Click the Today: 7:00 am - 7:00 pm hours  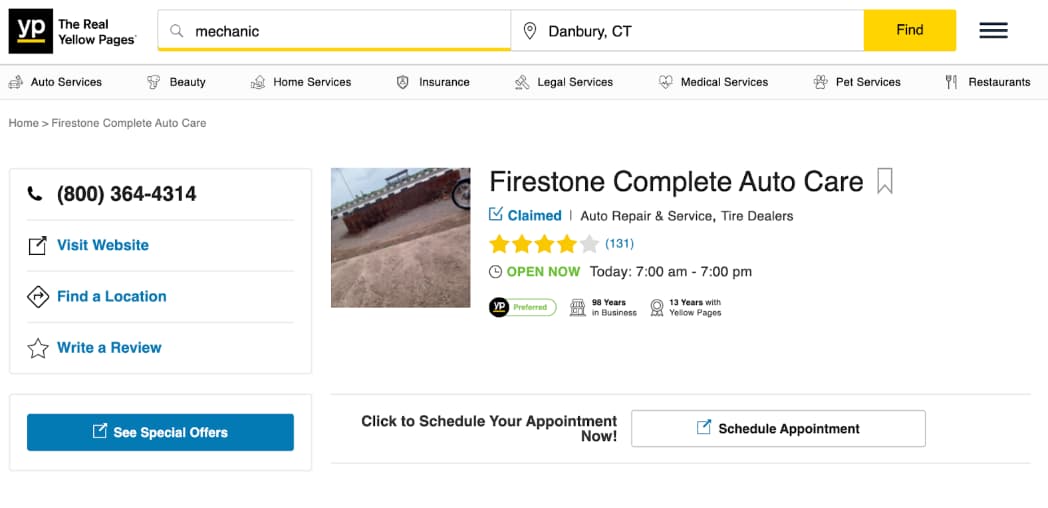click(671, 272)
